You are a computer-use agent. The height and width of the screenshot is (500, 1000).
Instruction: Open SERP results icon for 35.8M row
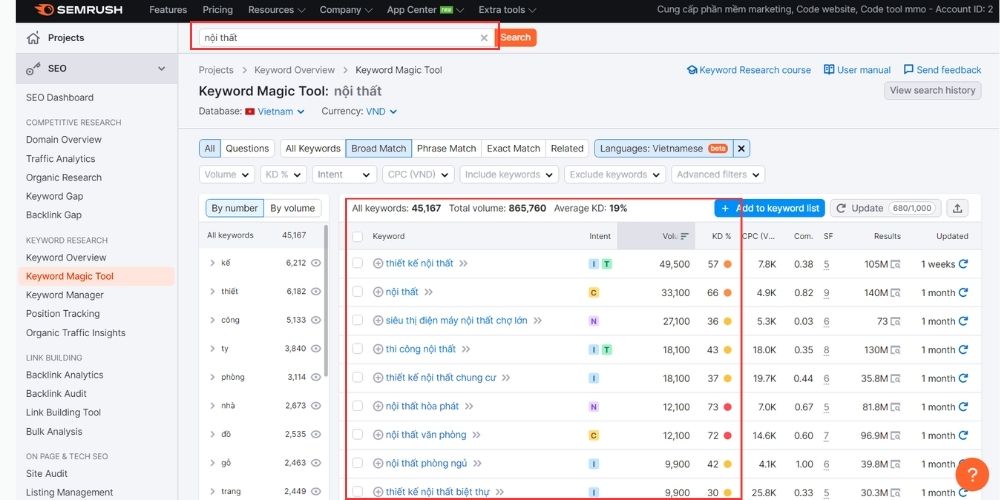(895, 378)
